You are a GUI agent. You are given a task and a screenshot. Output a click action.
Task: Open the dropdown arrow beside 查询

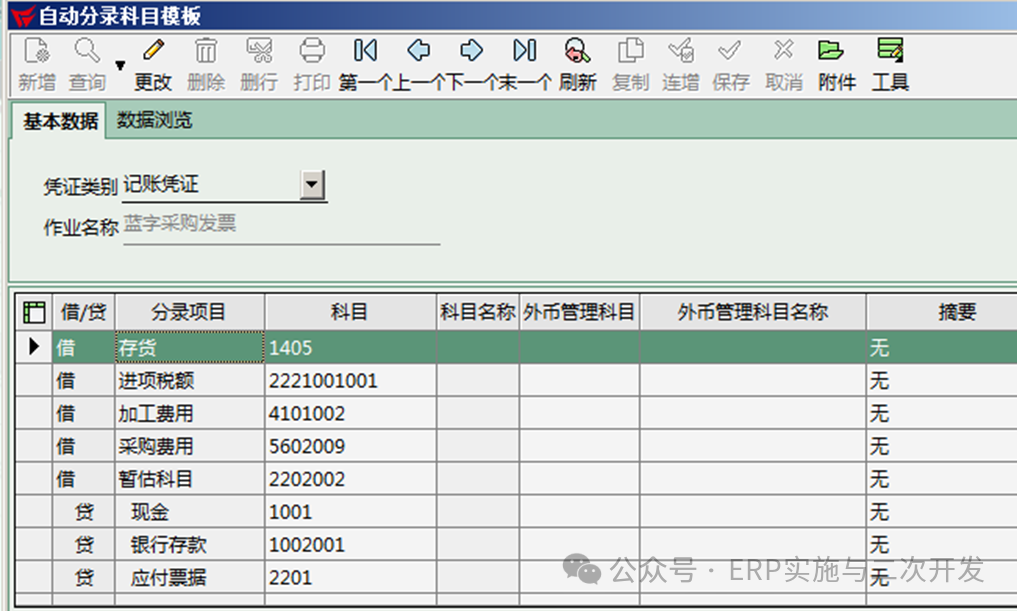click(120, 65)
